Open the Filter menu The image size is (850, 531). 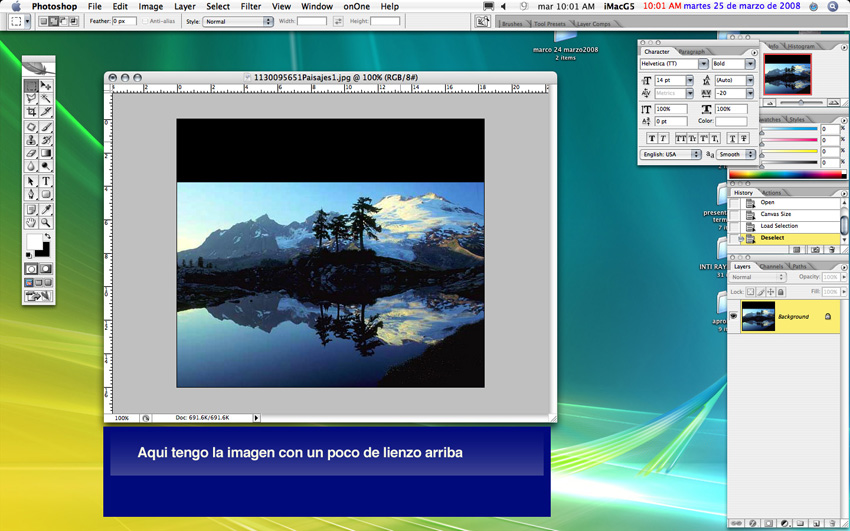pos(250,6)
